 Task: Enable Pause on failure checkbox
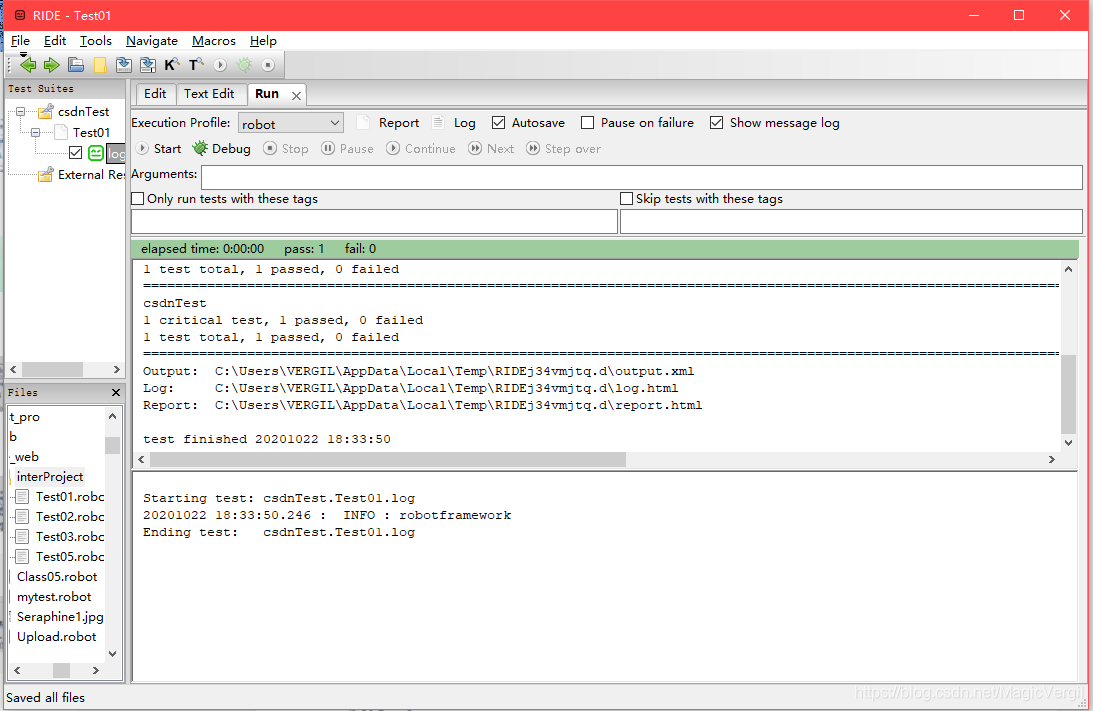(x=588, y=123)
